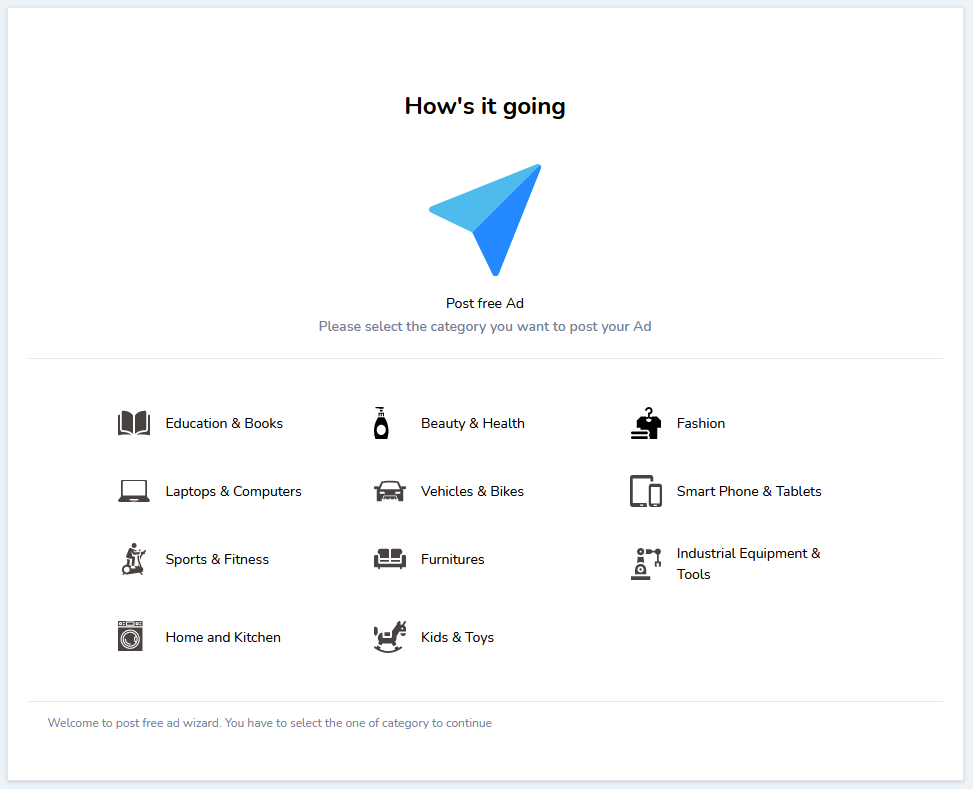The image size is (973, 789).
Task: Click the Fashion shirt-and-hanger icon
Action: (646, 423)
